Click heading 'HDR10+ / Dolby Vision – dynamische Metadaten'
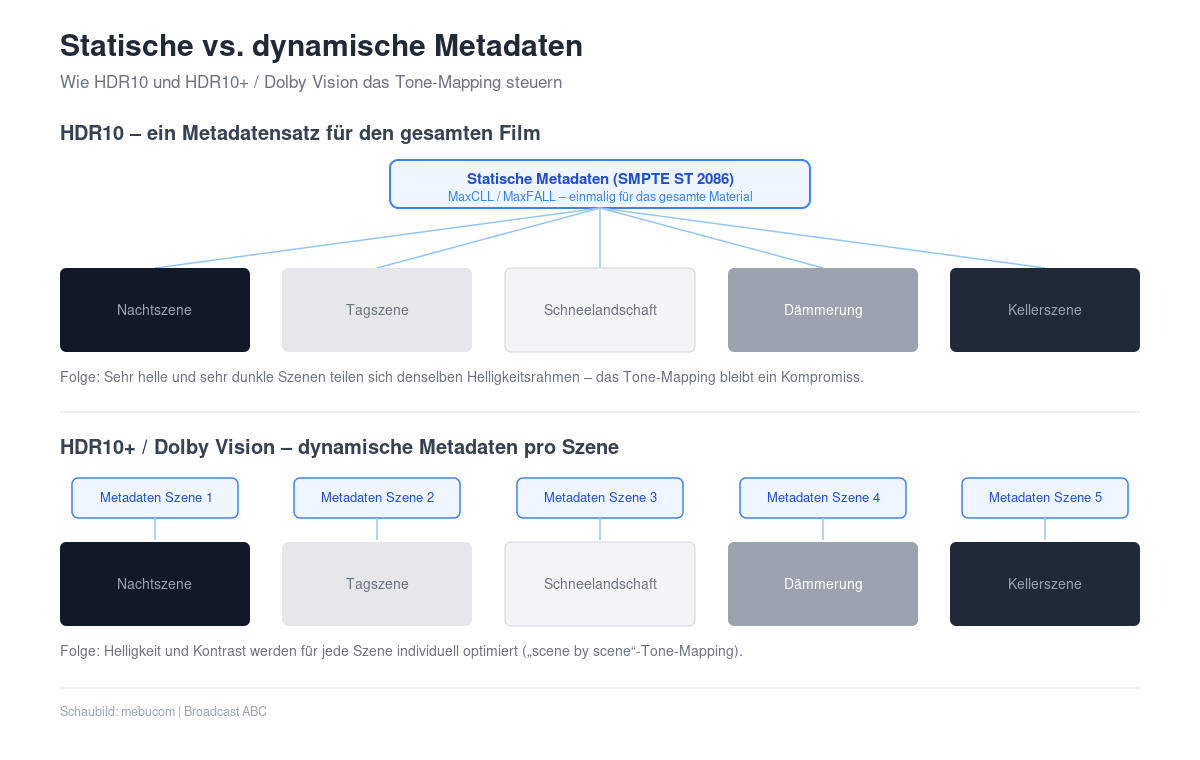Screen dimensions: 1200x760 (x=339, y=447)
